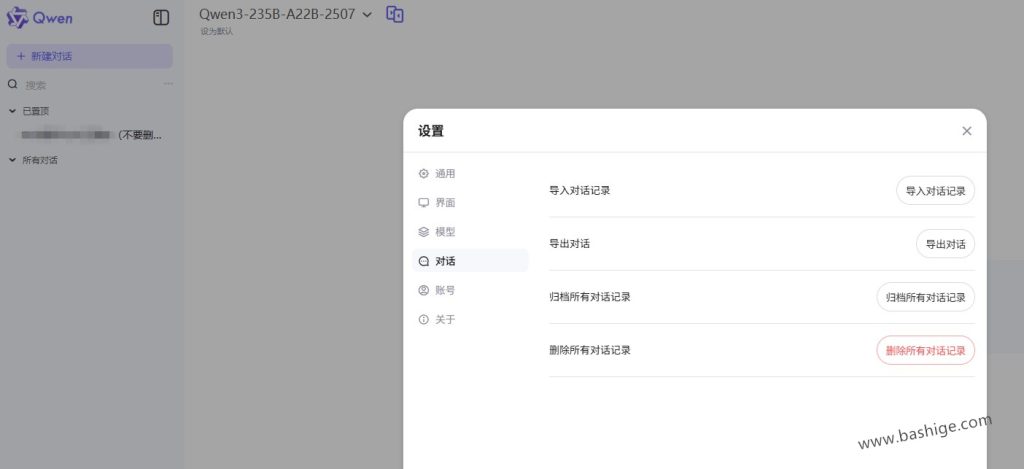The width and height of the screenshot is (1024, 469).
Task: Click the search magnifier icon
Action: pos(12,84)
